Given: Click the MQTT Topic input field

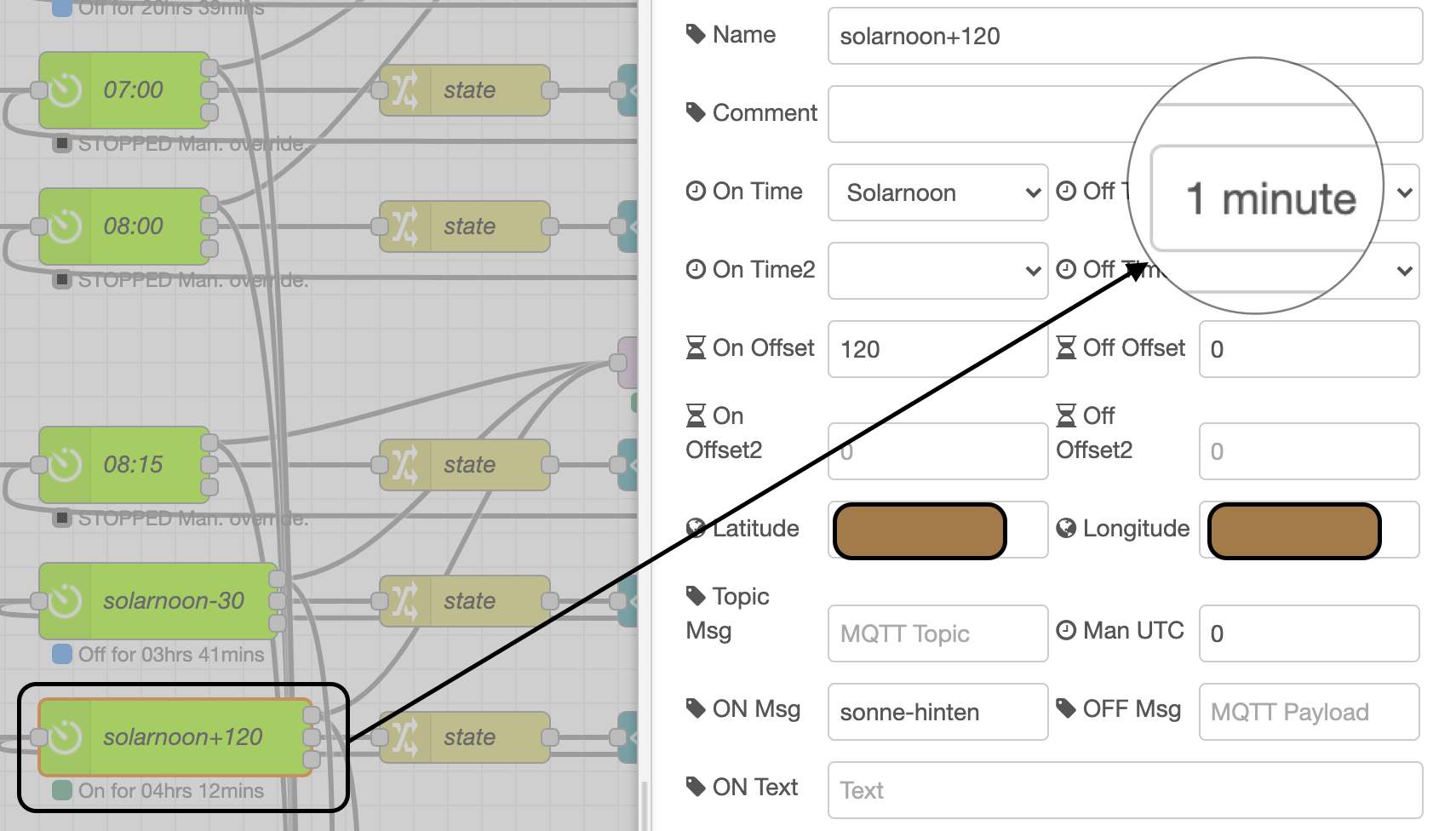Looking at the screenshot, I should pos(937,633).
